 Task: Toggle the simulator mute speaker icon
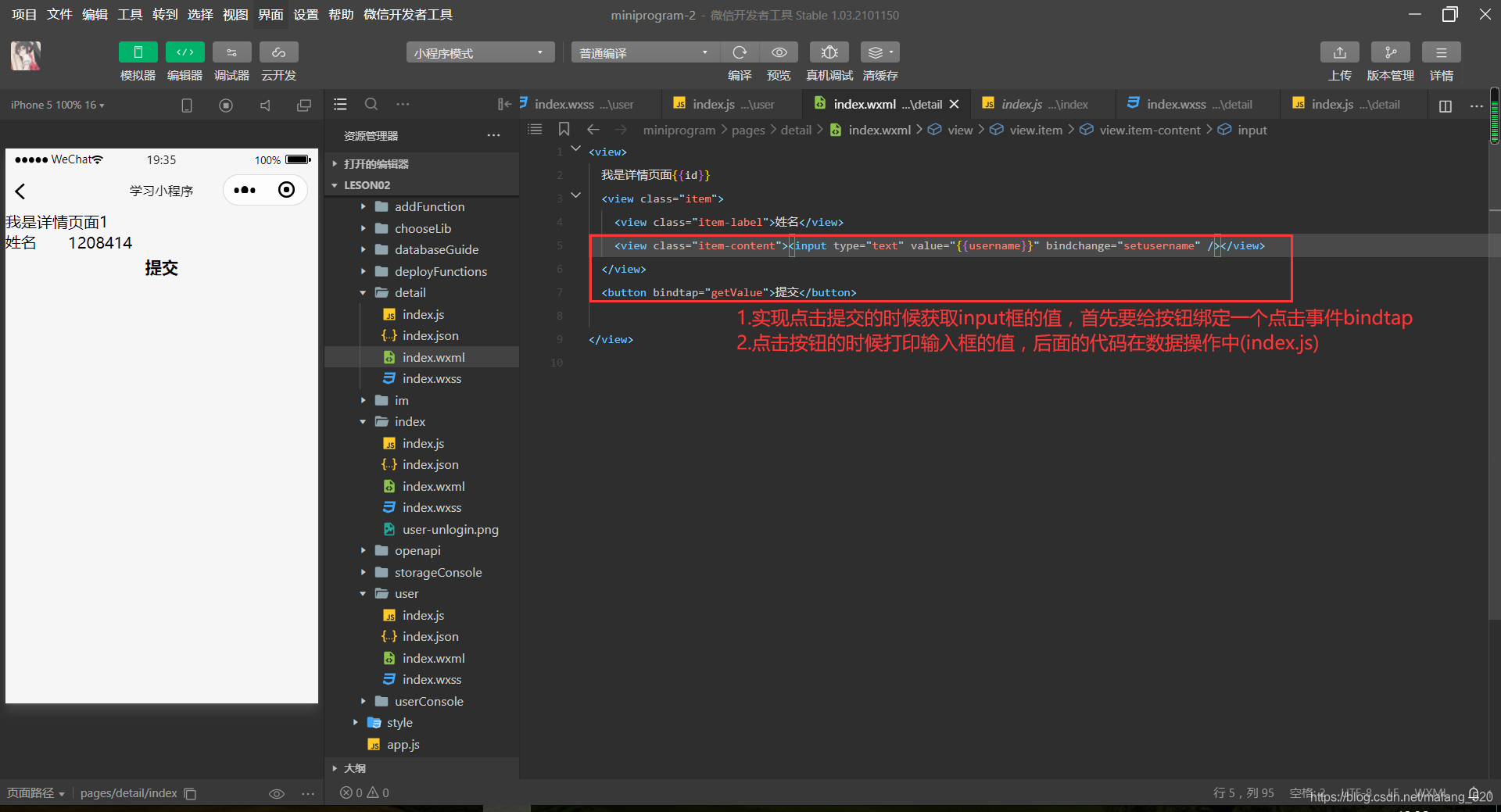(x=265, y=105)
